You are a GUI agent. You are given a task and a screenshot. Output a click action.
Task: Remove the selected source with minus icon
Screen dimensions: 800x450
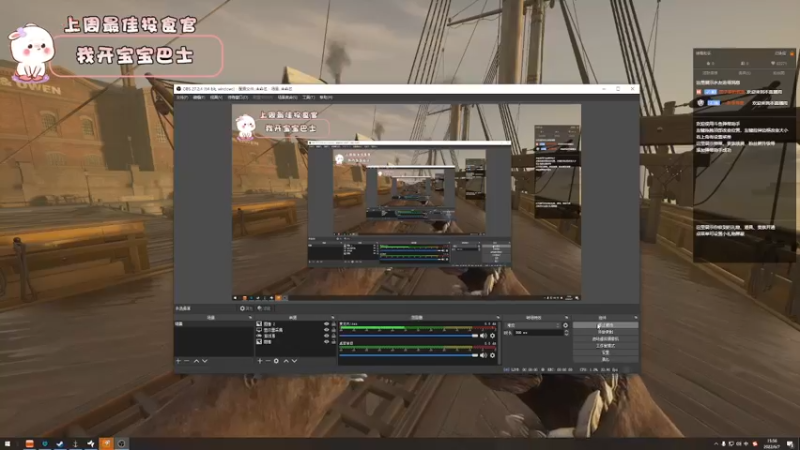tap(268, 361)
